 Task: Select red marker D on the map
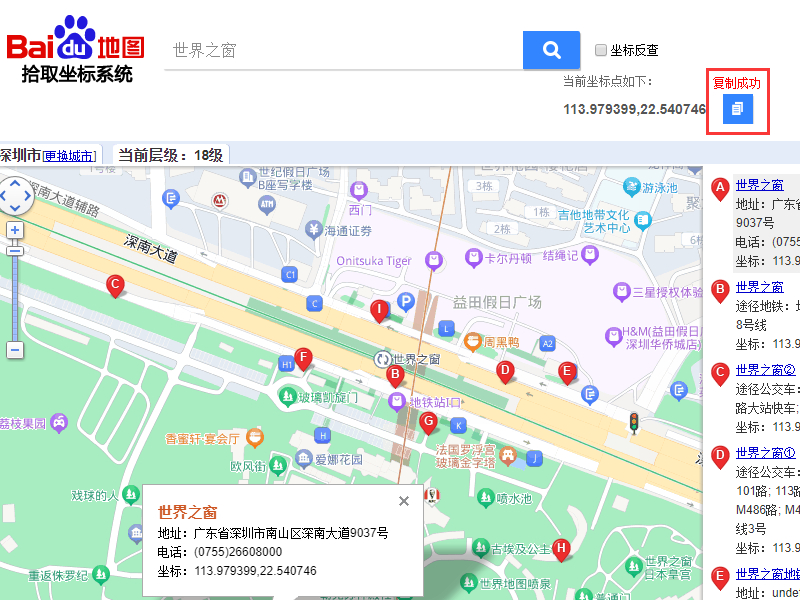point(505,372)
